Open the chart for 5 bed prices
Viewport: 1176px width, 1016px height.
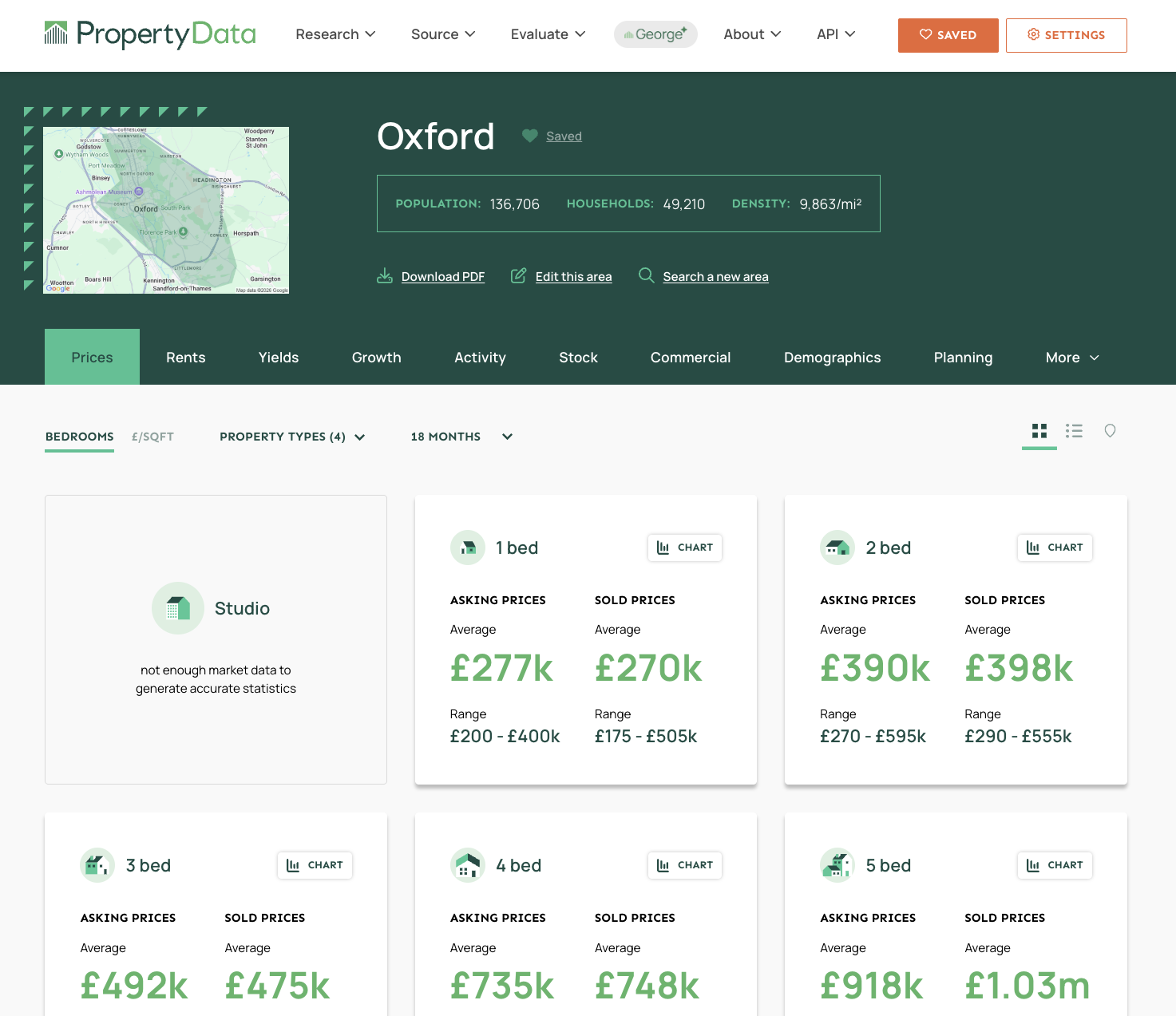1055,865
